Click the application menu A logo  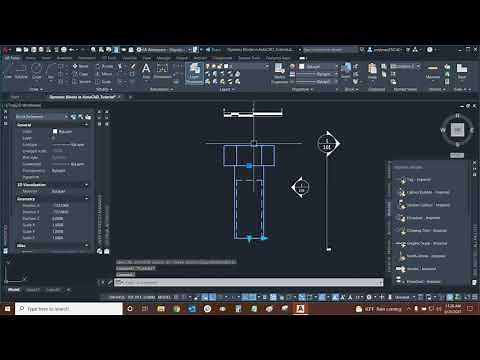click(5, 50)
